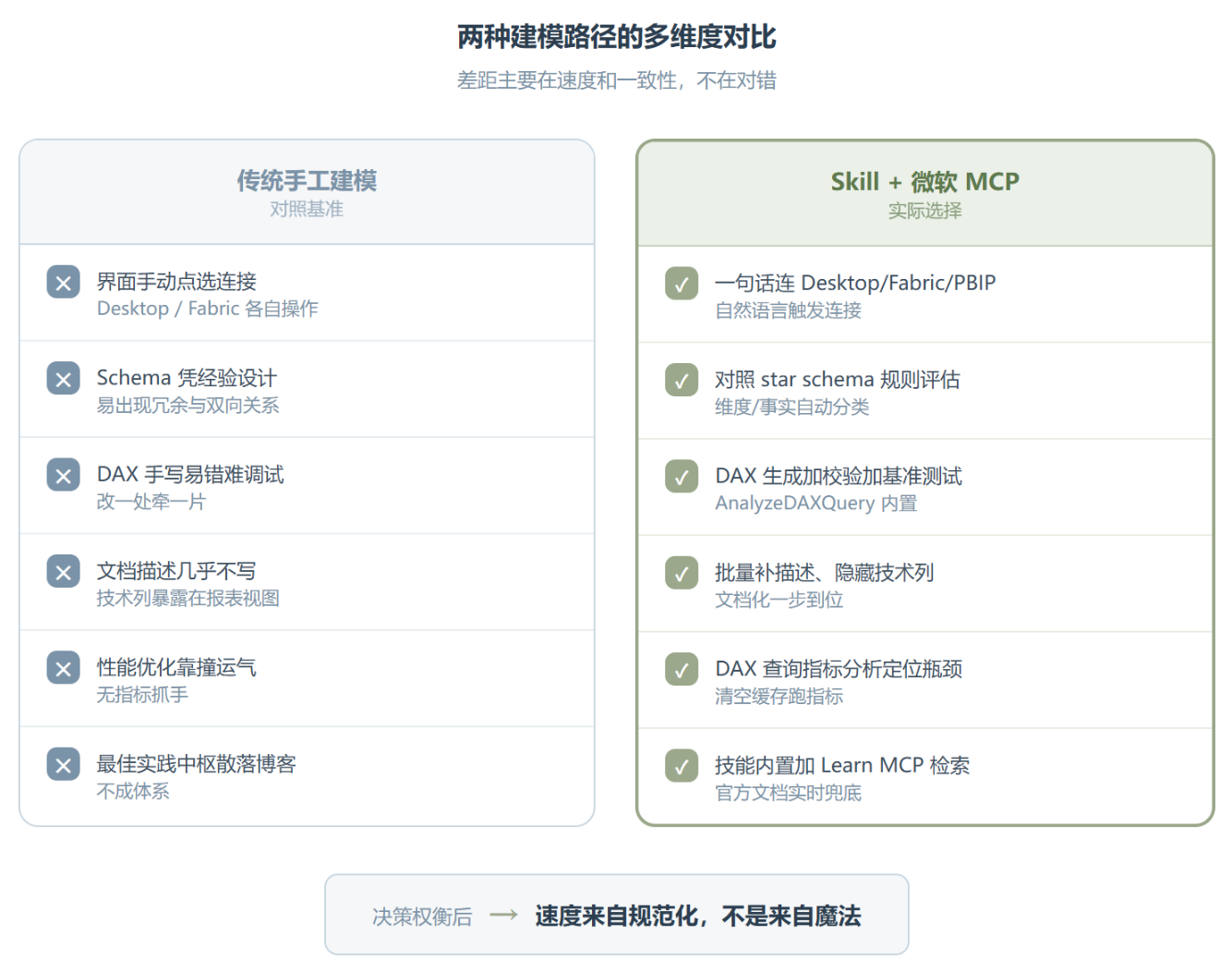Viewport: 1232px width, 972px height.
Task: Click the subtitle 差距主要在速度和一致性，不在对错
Action: click(x=616, y=80)
